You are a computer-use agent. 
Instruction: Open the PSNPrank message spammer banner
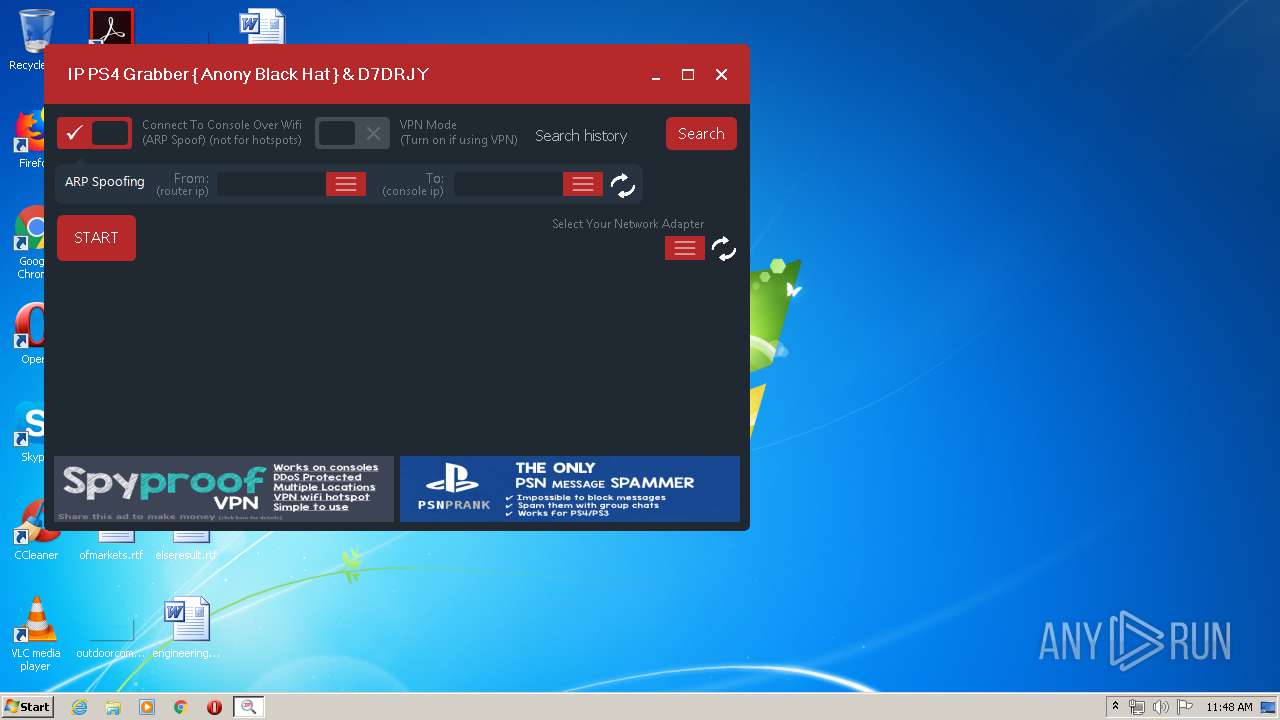pos(570,489)
